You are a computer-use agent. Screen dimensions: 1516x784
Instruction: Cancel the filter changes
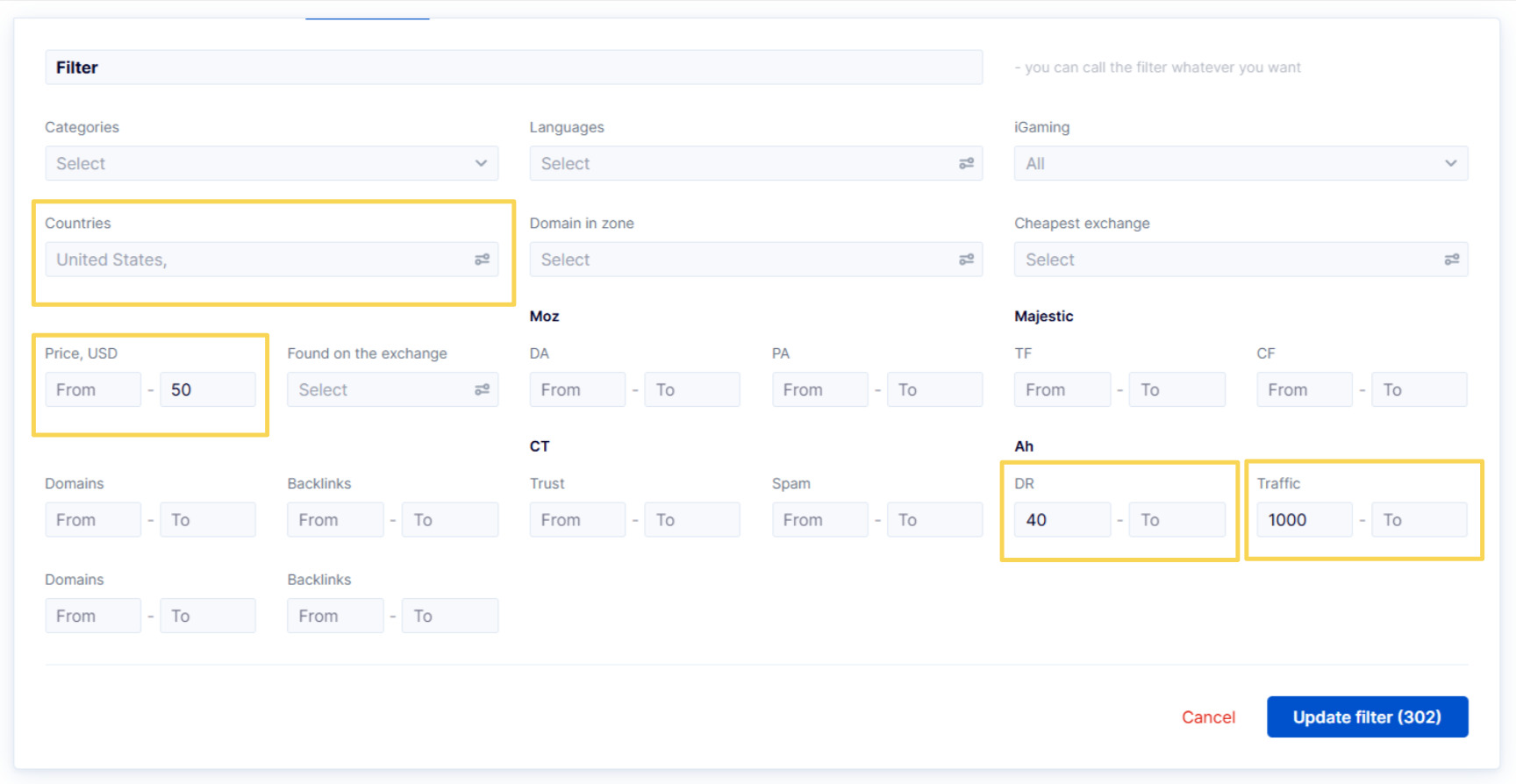(x=1207, y=717)
